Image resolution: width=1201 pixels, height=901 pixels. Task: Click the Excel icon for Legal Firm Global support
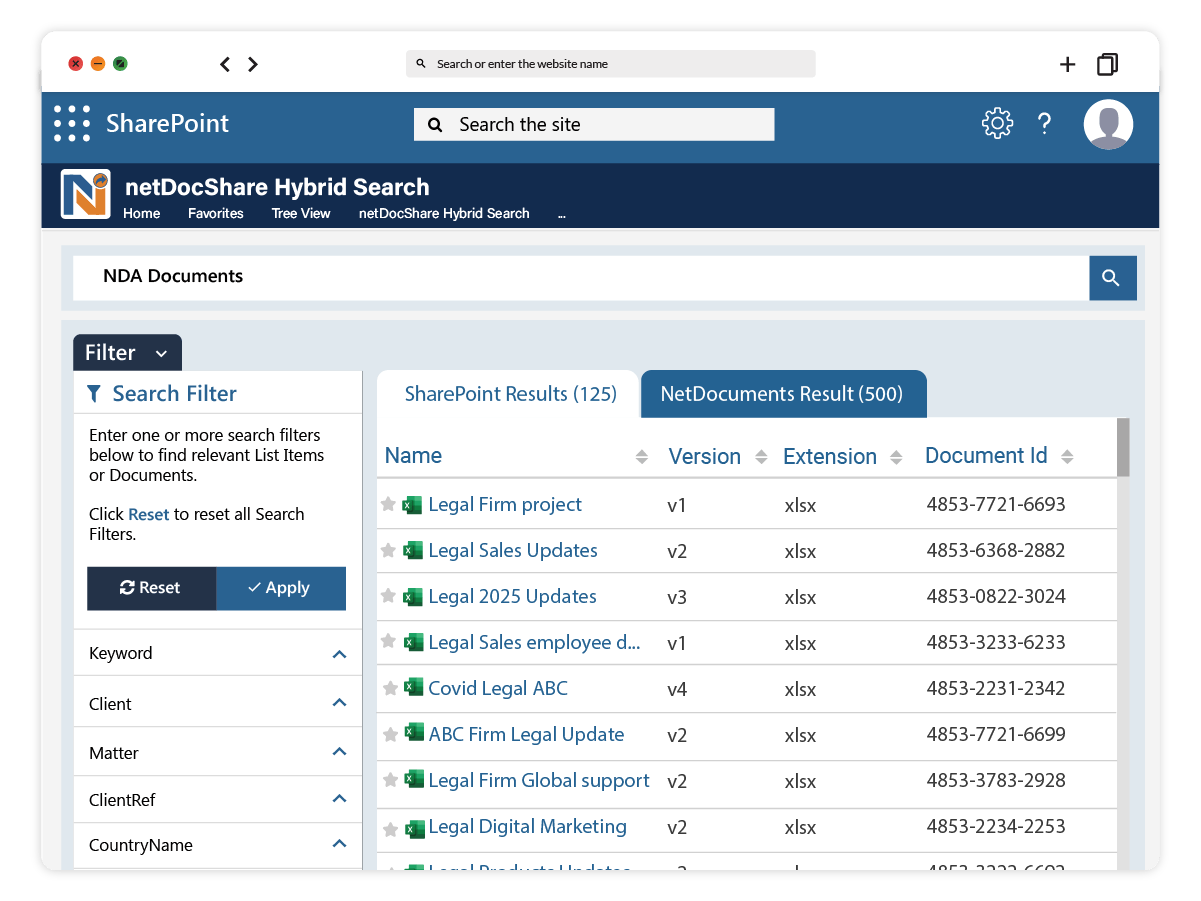413,780
